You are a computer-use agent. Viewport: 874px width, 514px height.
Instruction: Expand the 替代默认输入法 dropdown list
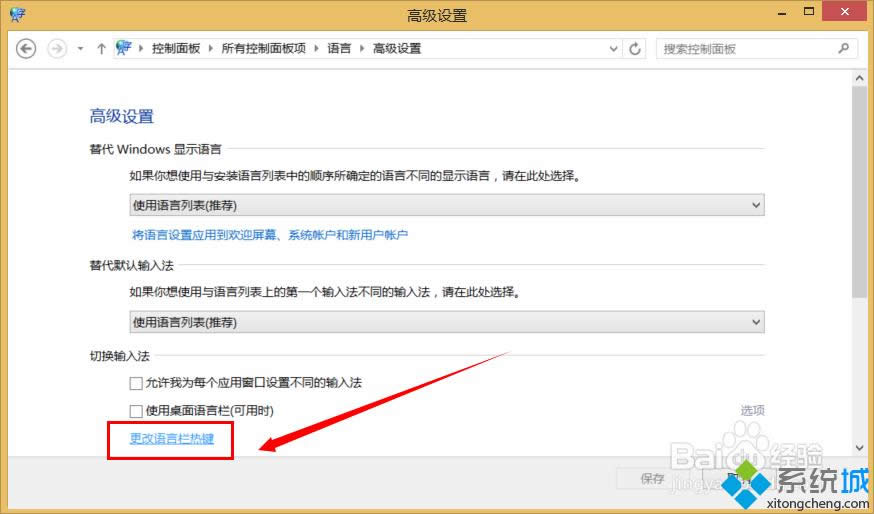point(447,322)
